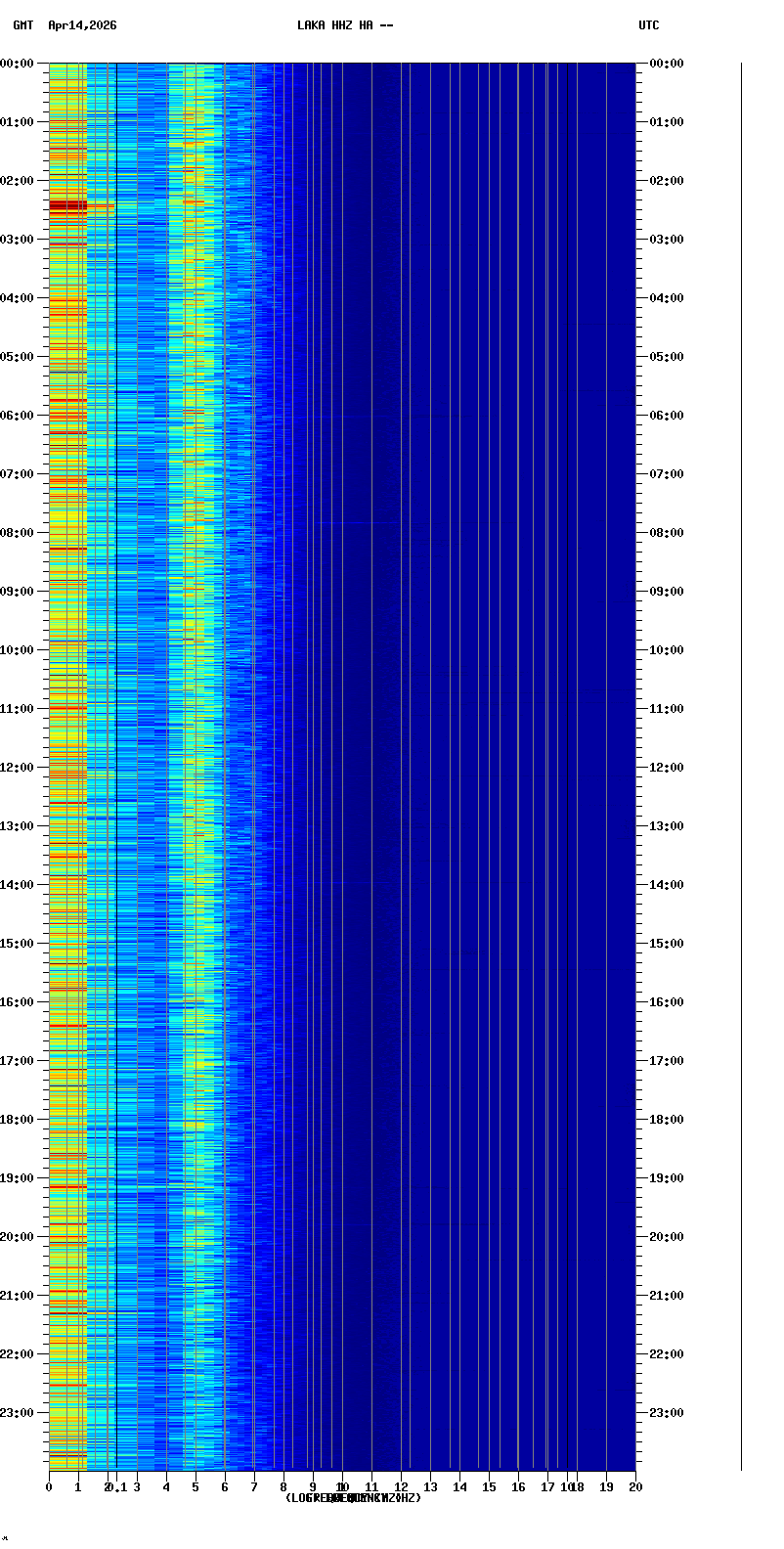Click the 23:00 label on left axis
Image resolution: width=784 pixels, height=1549 pixels.
pos(17,1413)
